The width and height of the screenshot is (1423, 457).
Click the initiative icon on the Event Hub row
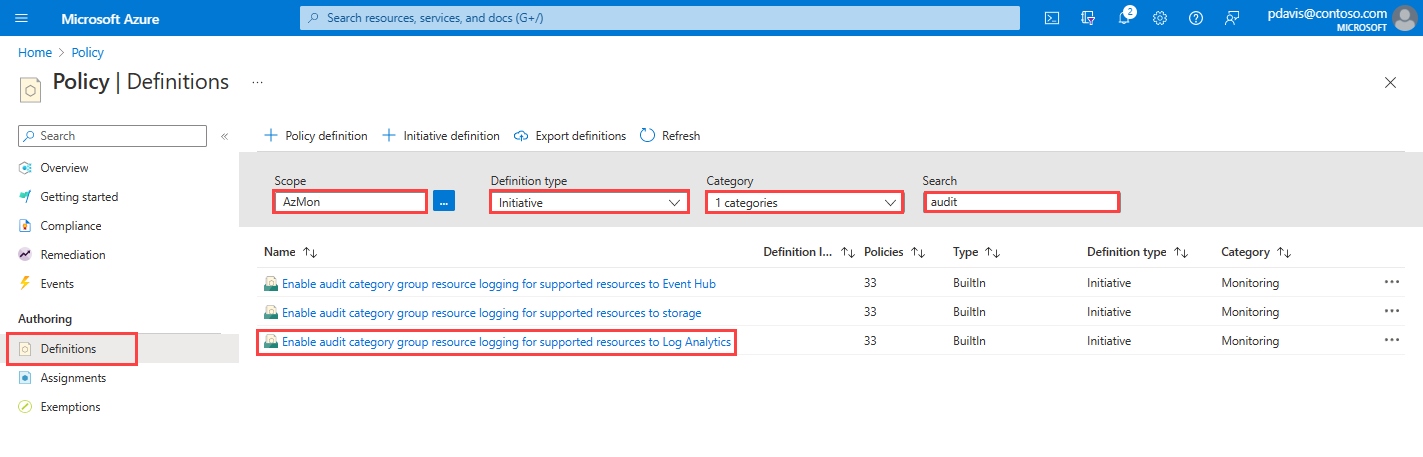click(x=270, y=283)
